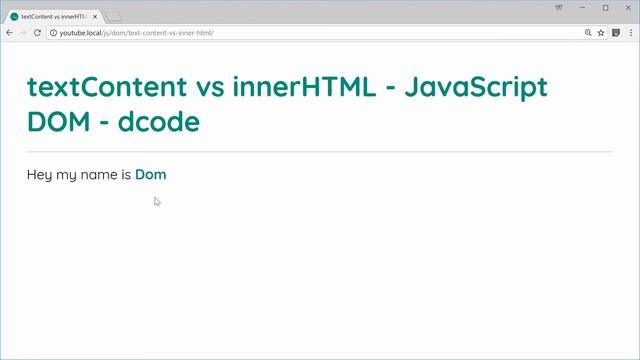The image size is (640, 360).
Task: Open the Chrome profile icon in title bar
Action: (x=559, y=8)
